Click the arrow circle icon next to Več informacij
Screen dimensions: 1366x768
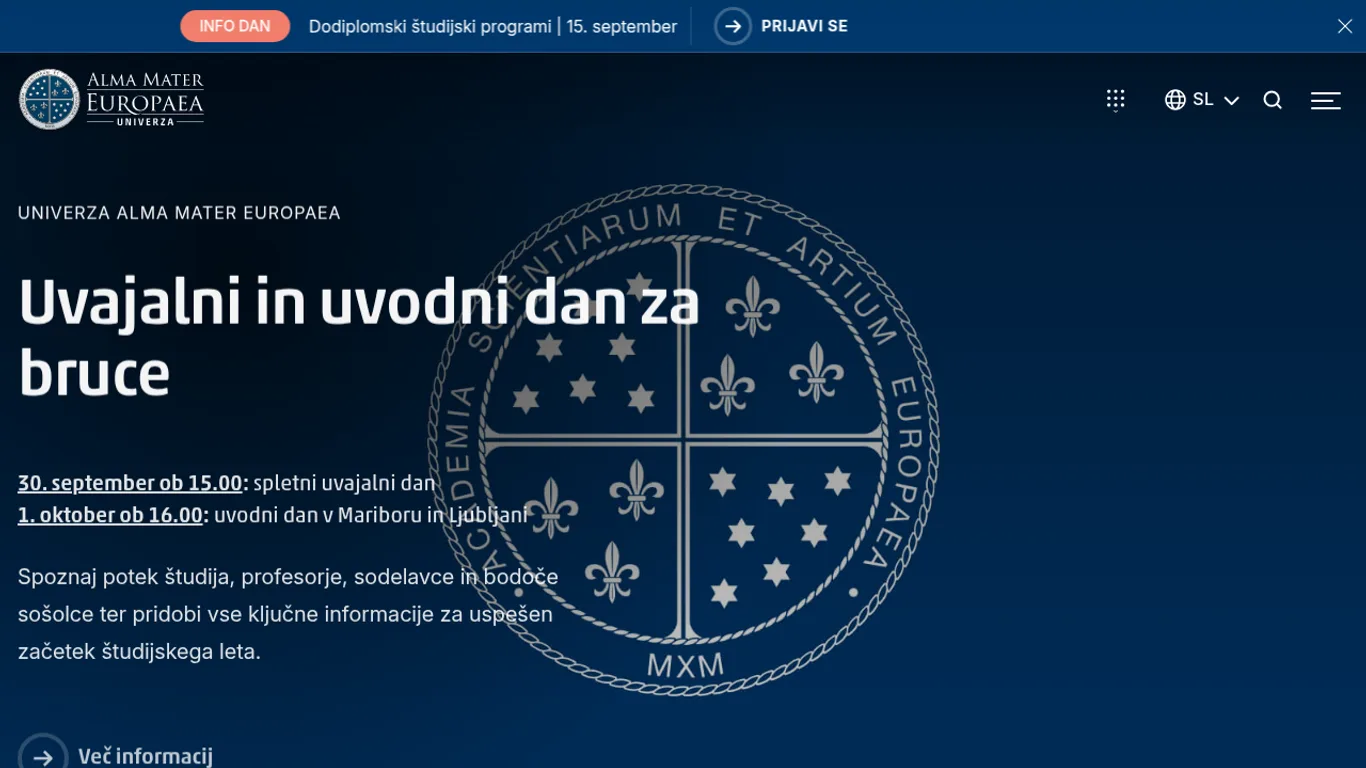pyautogui.click(x=42, y=756)
